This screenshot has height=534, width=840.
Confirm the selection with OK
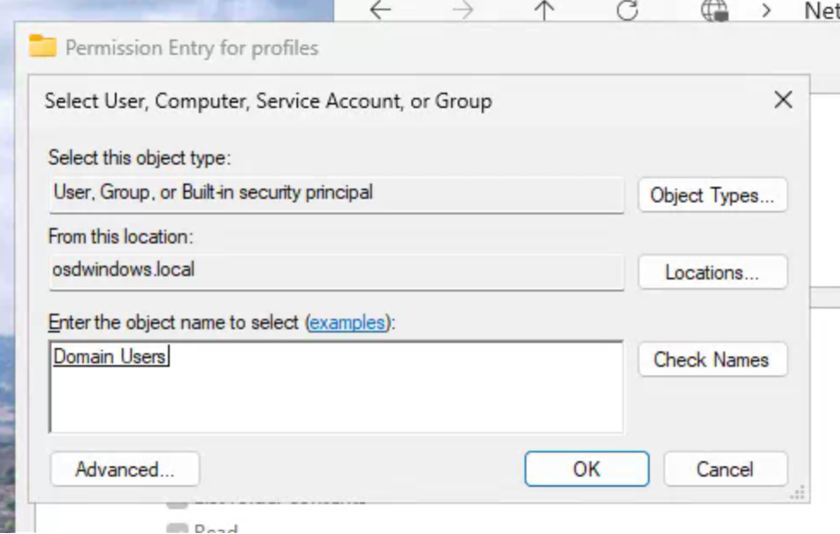587,469
